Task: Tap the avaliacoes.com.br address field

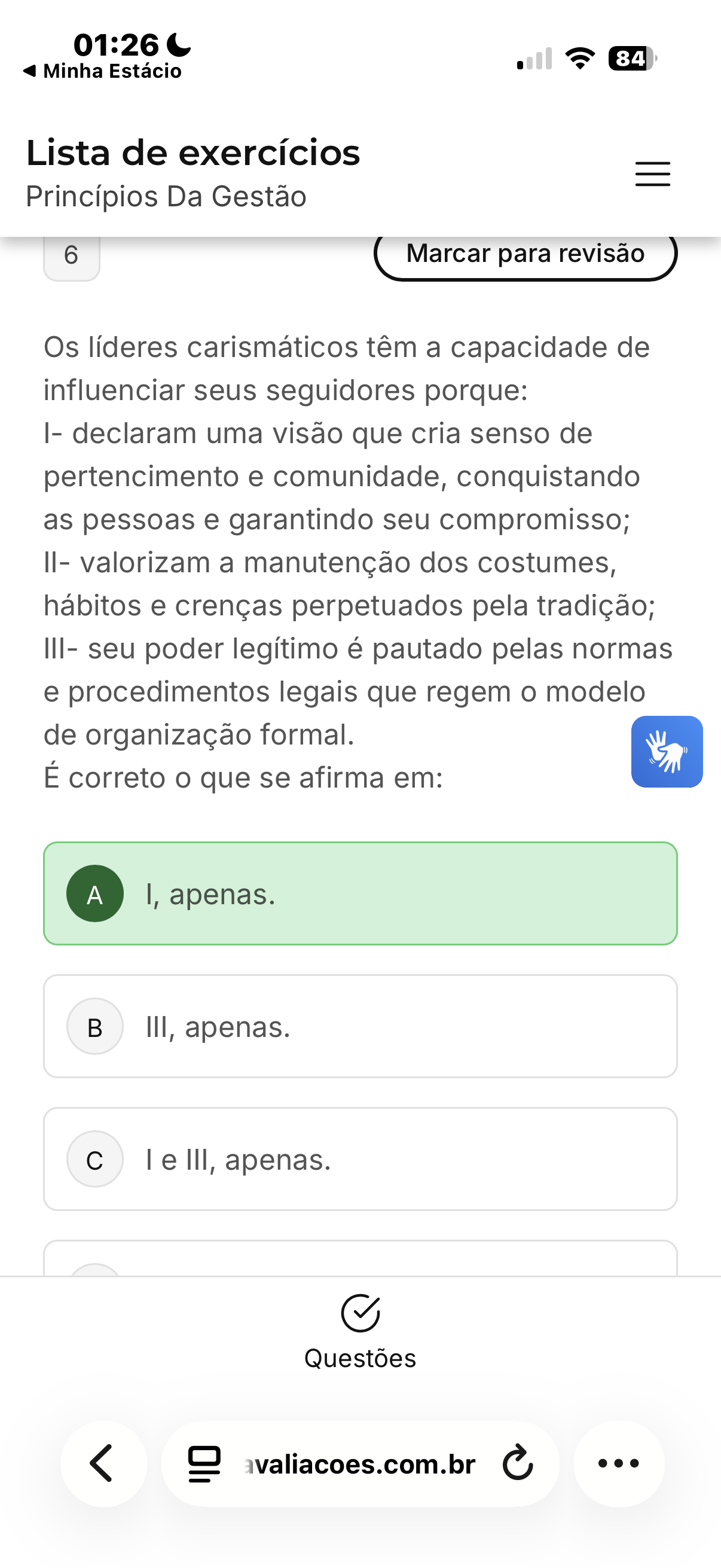Action: point(360,1465)
